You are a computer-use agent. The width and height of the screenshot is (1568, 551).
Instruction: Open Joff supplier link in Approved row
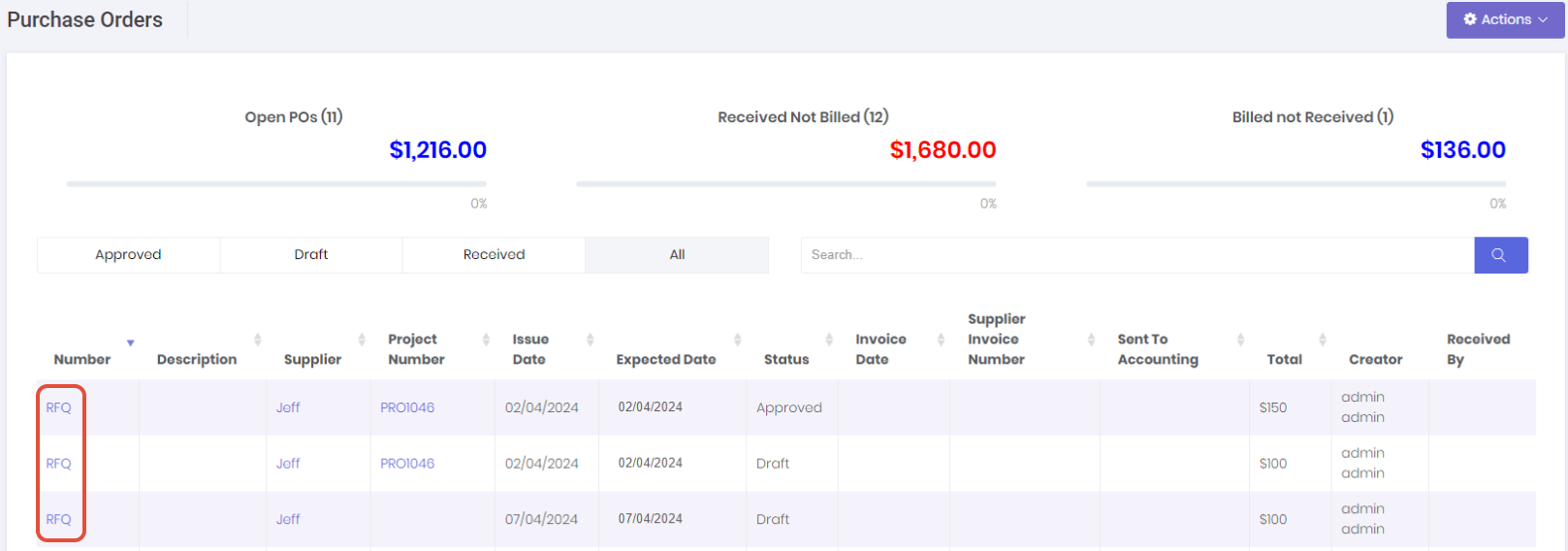tap(288, 407)
